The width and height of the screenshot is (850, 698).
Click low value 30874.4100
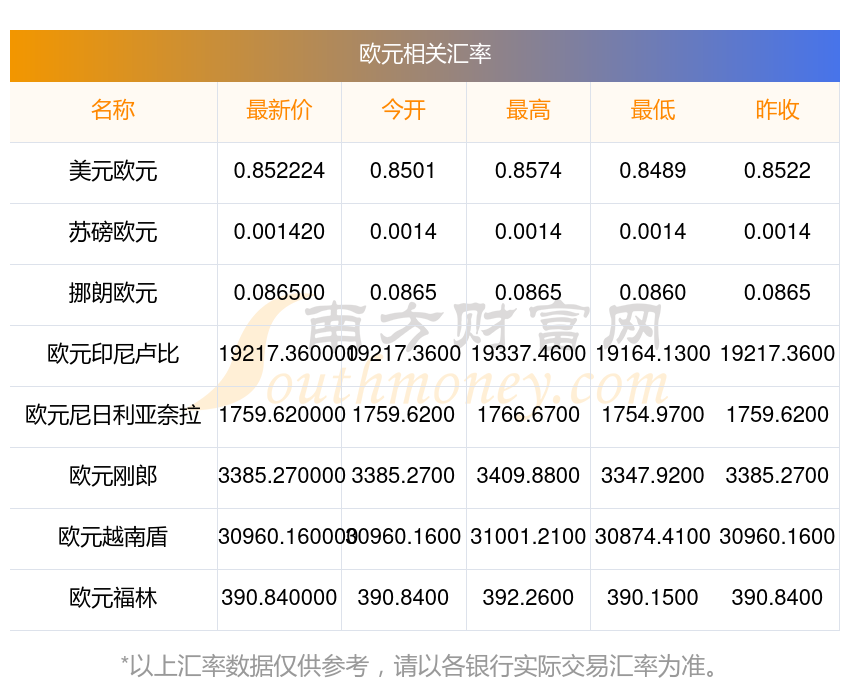pyautogui.click(x=653, y=537)
